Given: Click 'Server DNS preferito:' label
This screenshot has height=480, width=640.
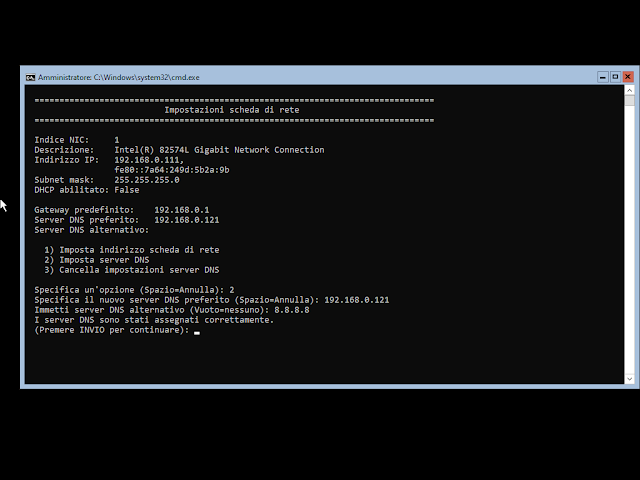Looking at the screenshot, I should point(87,220).
